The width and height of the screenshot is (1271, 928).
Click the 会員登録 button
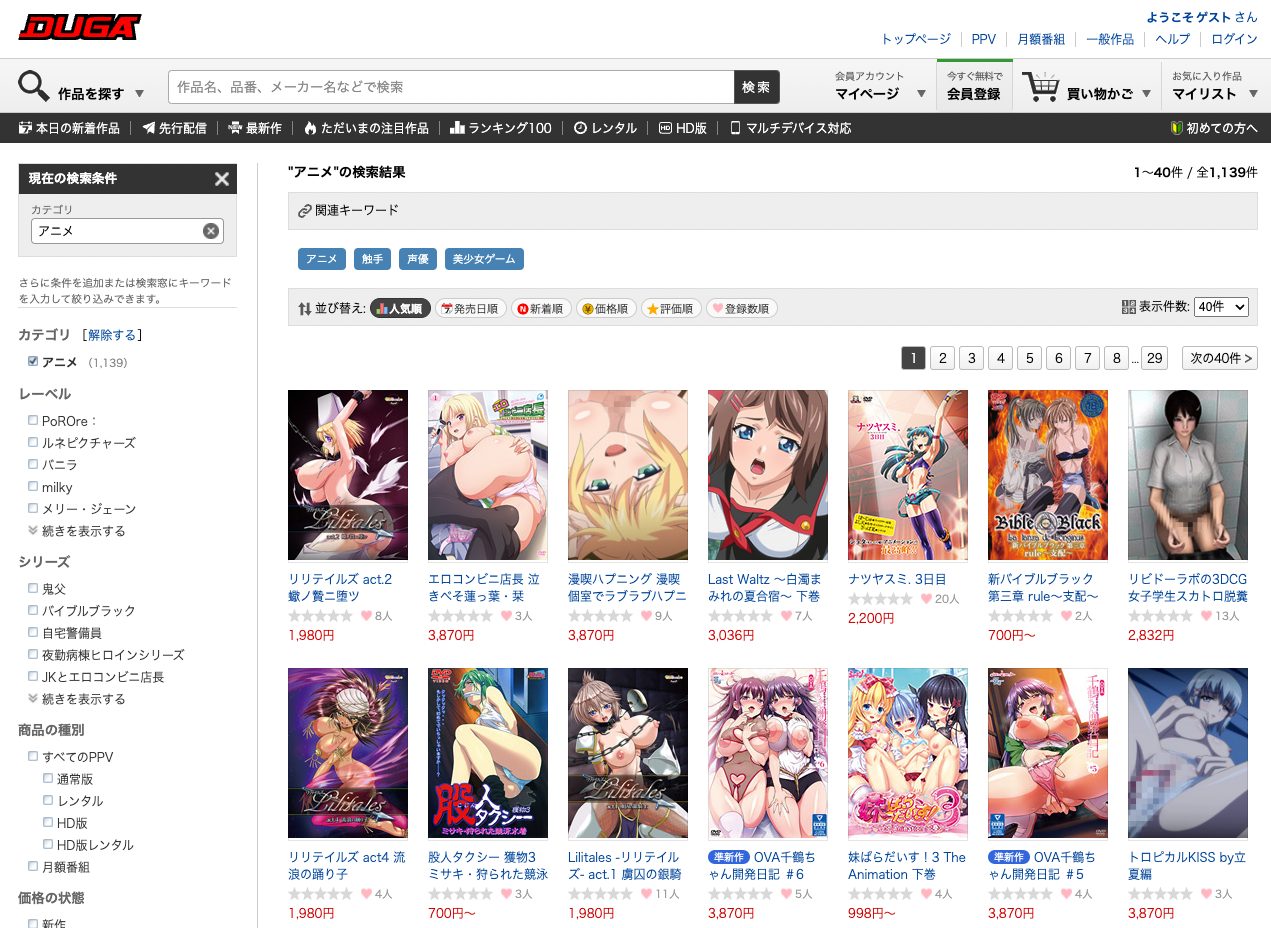974,86
